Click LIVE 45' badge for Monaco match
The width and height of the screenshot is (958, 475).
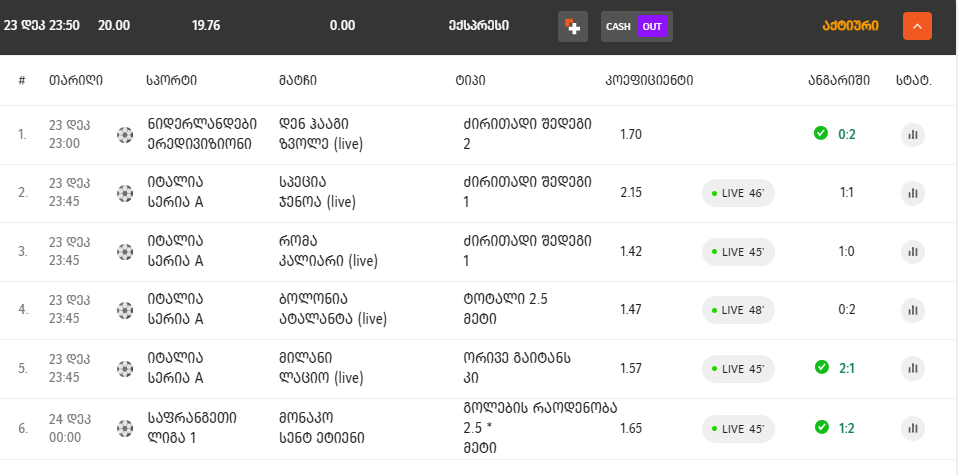tap(738, 429)
